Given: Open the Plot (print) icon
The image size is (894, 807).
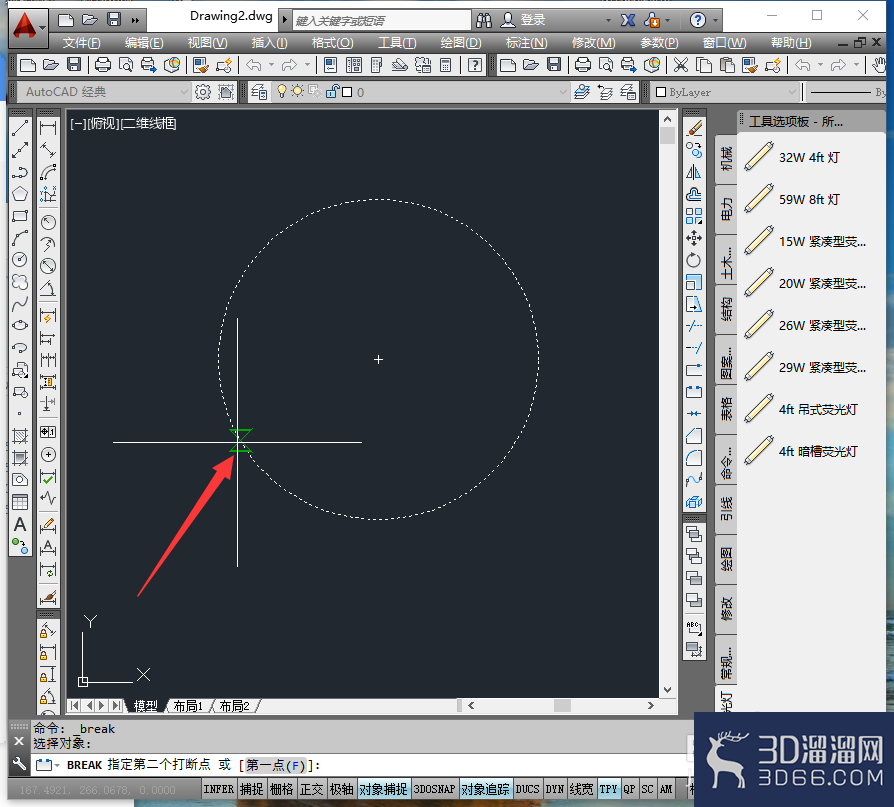Looking at the screenshot, I should [103, 65].
